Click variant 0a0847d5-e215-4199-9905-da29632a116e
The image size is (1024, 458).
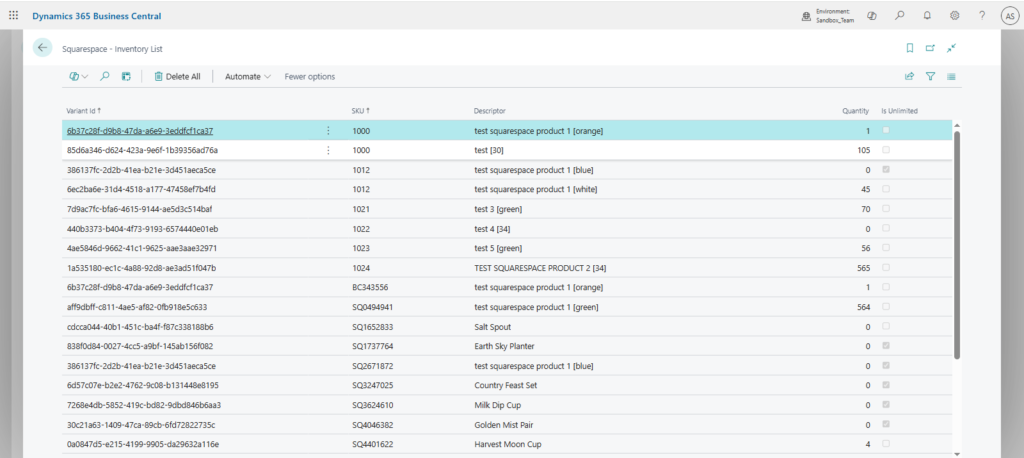coord(142,444)
